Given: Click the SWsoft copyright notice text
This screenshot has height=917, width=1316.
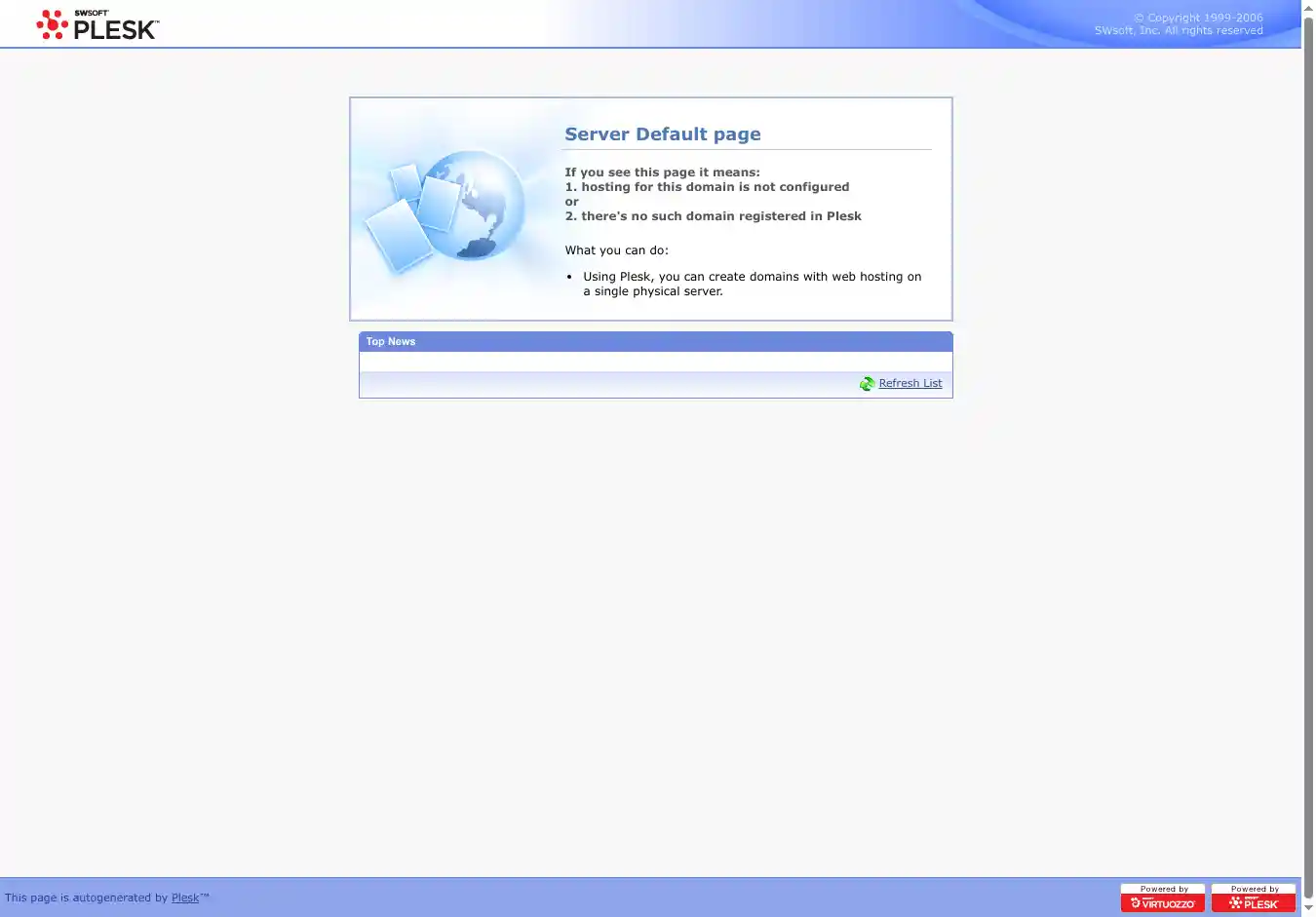Looking at the screenshot, I should point(1178,24).
